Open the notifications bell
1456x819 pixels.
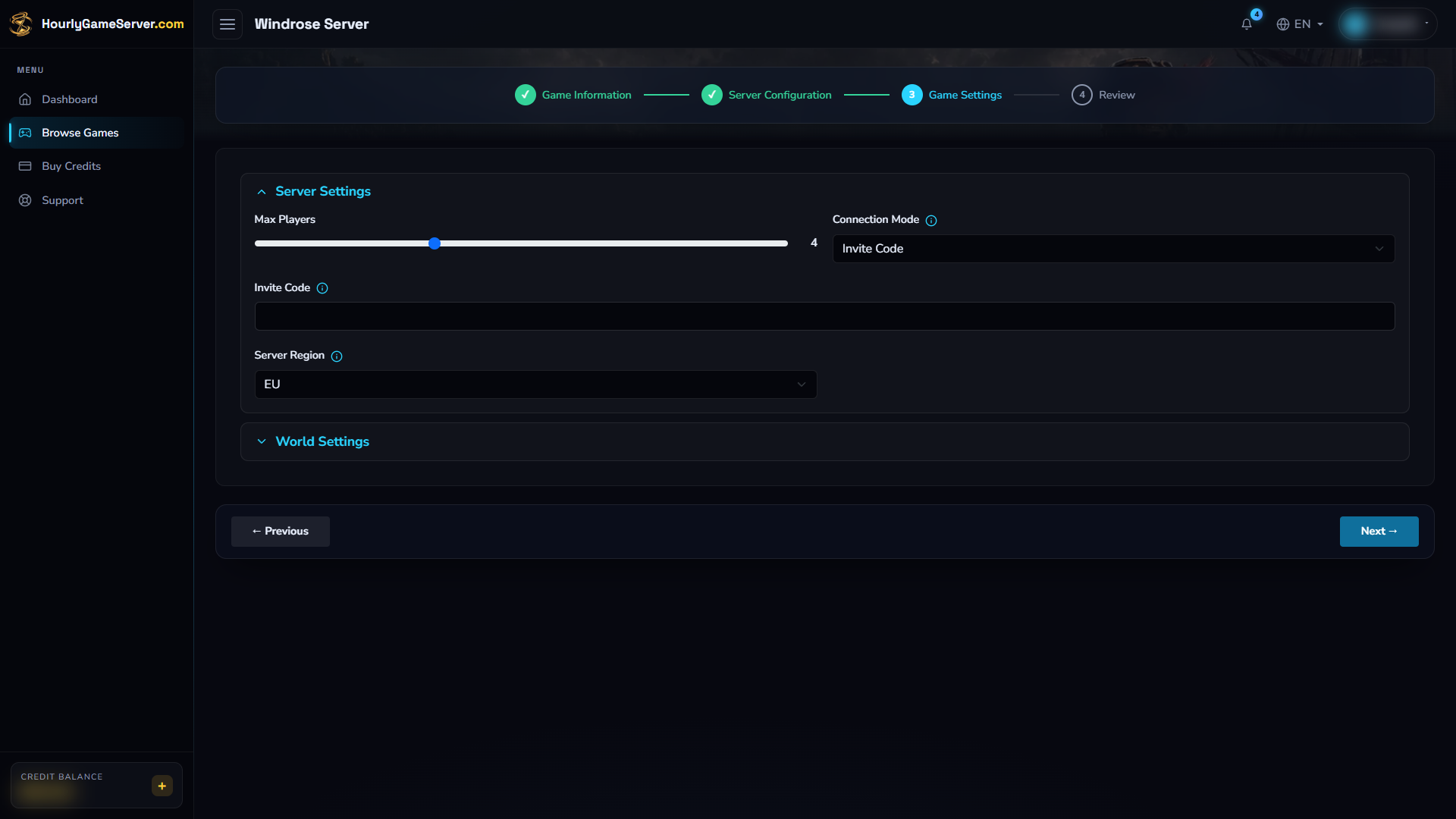click(x=1246, y=24)
